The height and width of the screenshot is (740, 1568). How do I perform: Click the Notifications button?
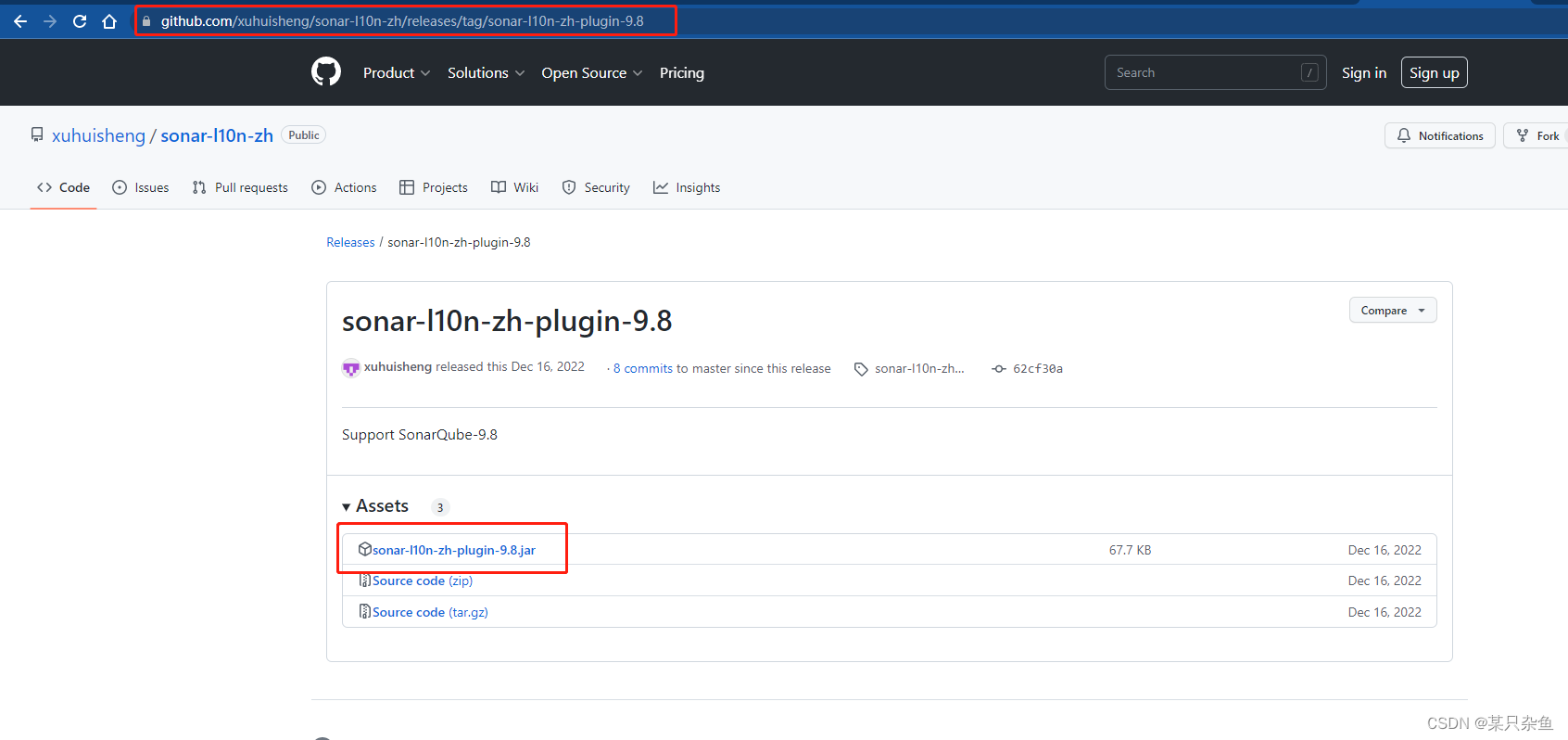coord(1440,135)
